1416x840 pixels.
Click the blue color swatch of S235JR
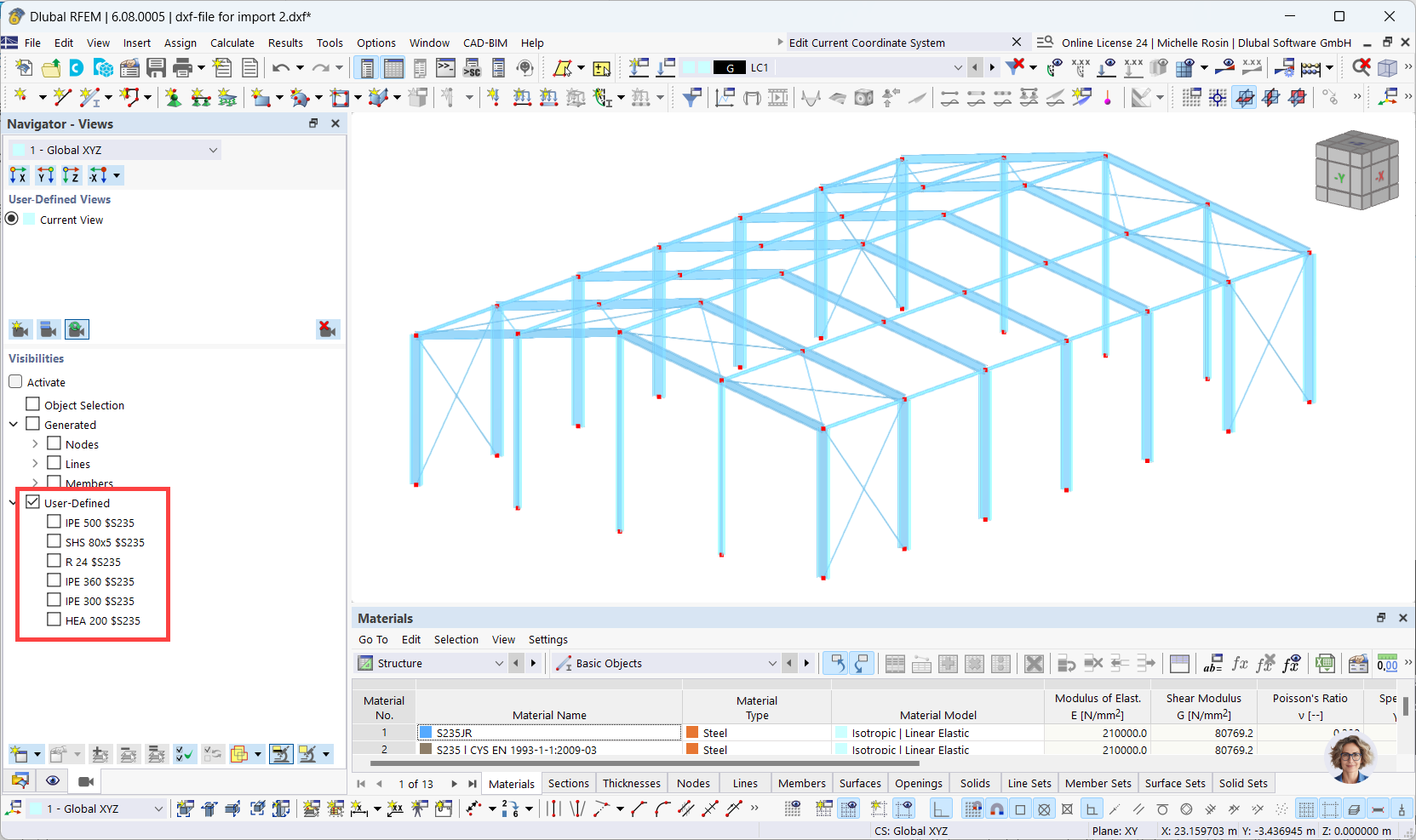pos(426,732)
